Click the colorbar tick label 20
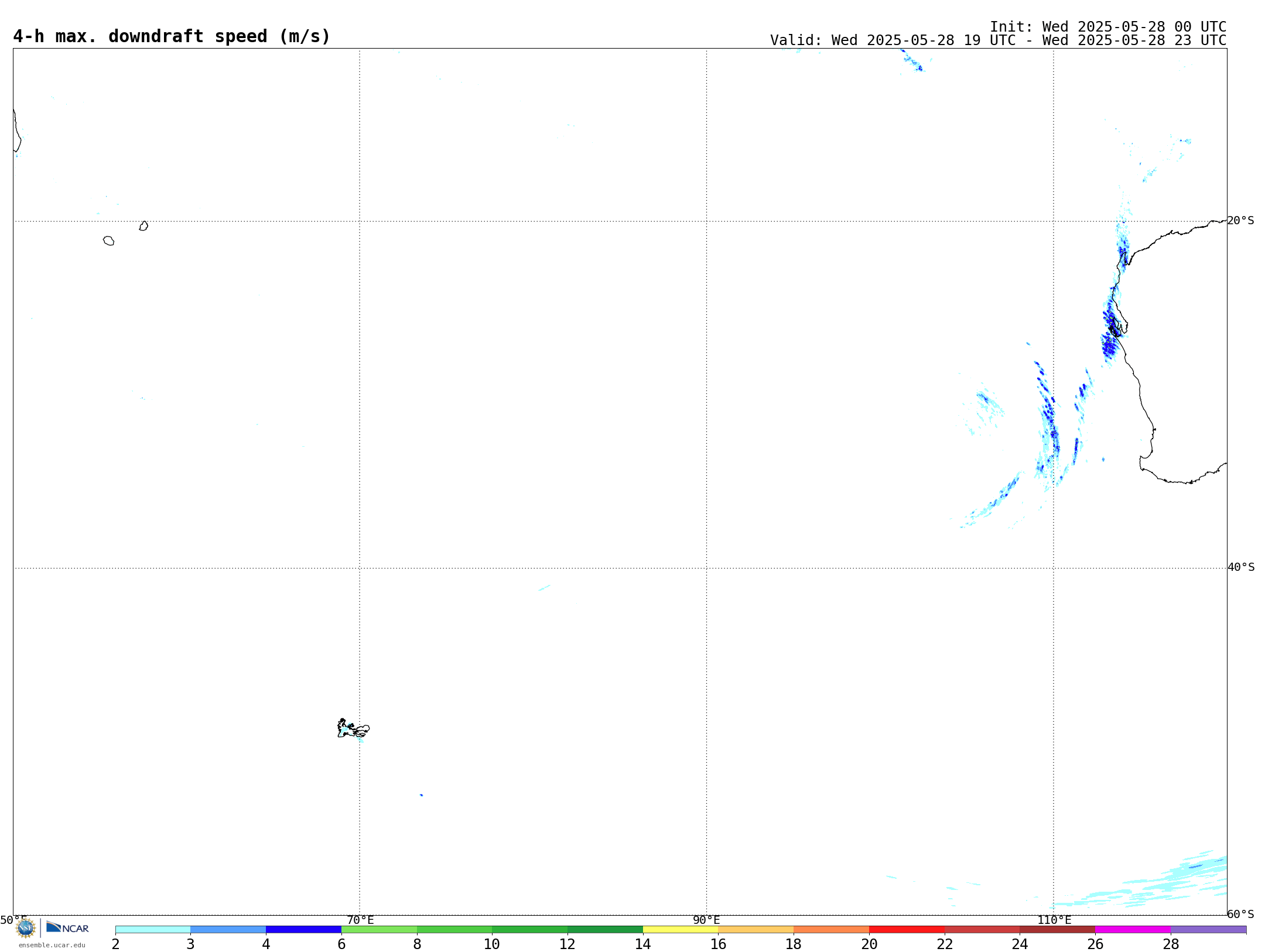 click(x=869, y=944)
